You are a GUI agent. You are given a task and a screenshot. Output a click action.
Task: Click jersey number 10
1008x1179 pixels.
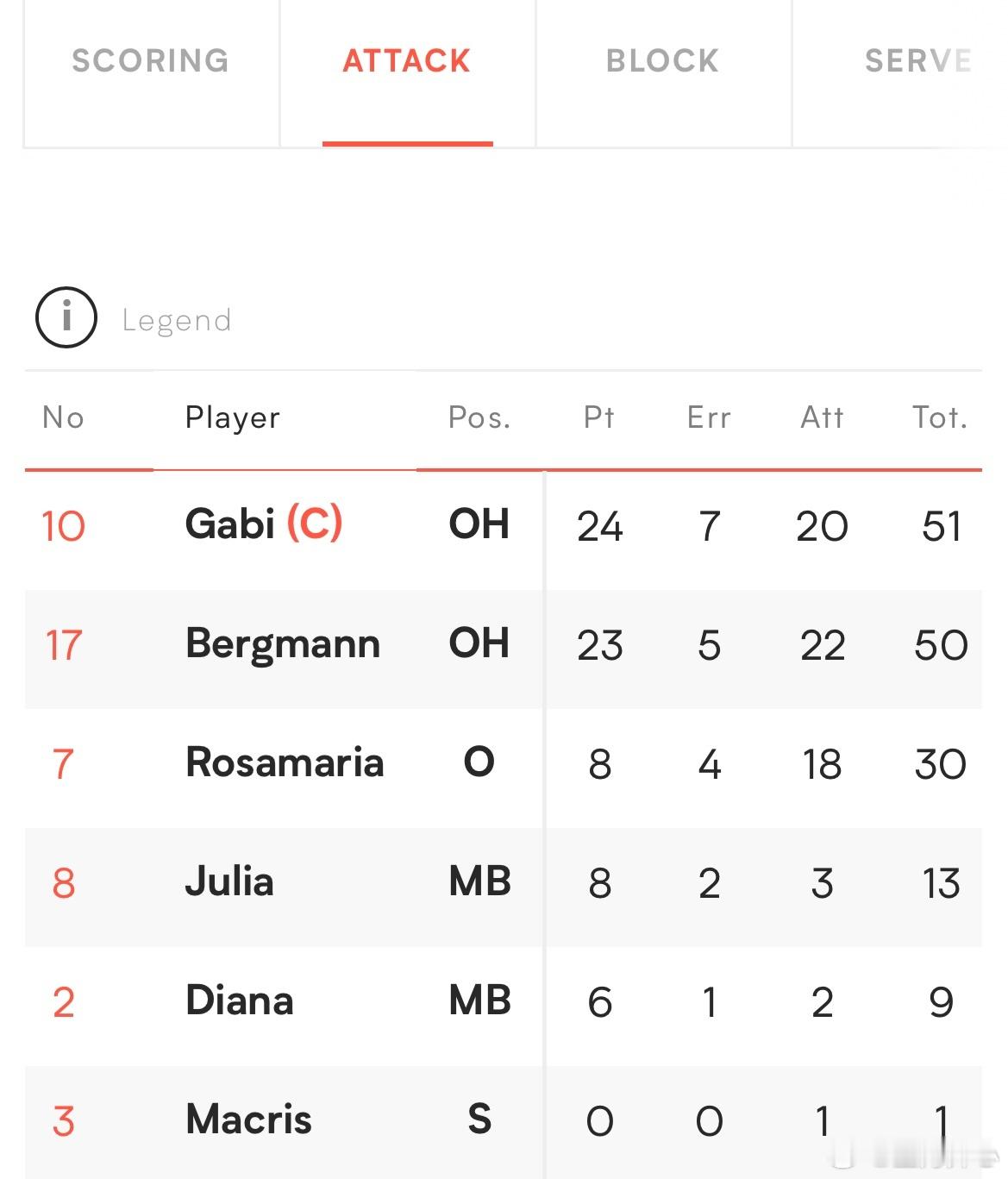tap(64, 526)
